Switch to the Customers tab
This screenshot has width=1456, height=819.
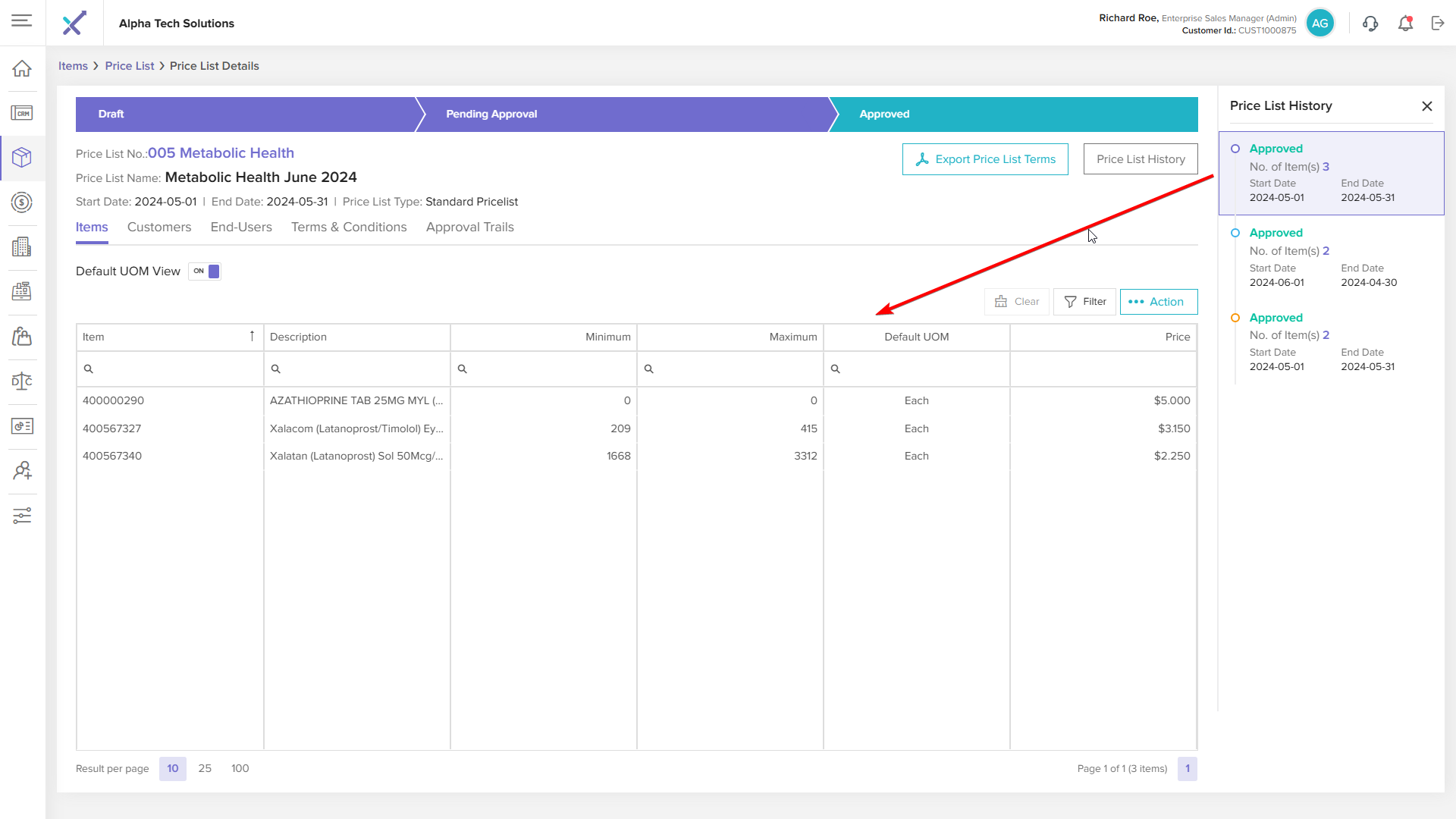point(159,227)
